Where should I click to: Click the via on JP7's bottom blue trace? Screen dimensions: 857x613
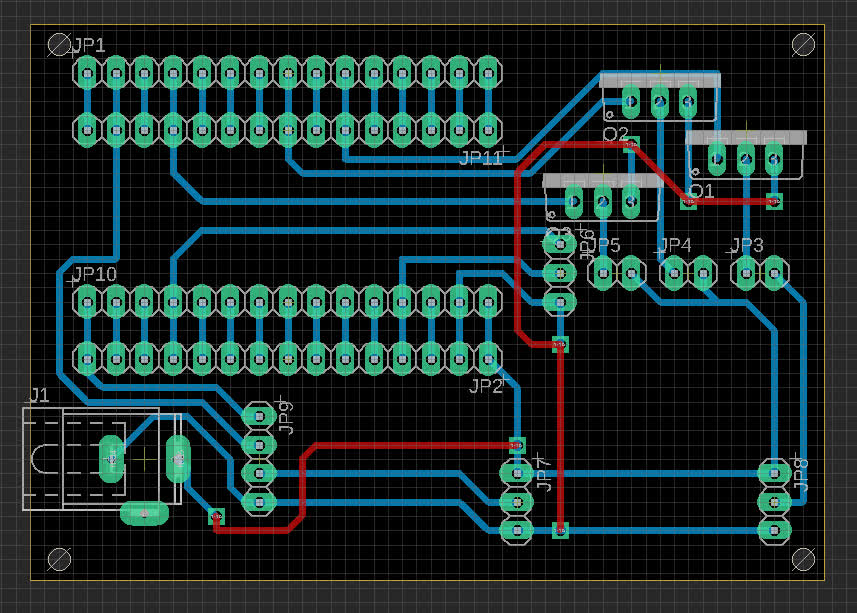point(560,529)
